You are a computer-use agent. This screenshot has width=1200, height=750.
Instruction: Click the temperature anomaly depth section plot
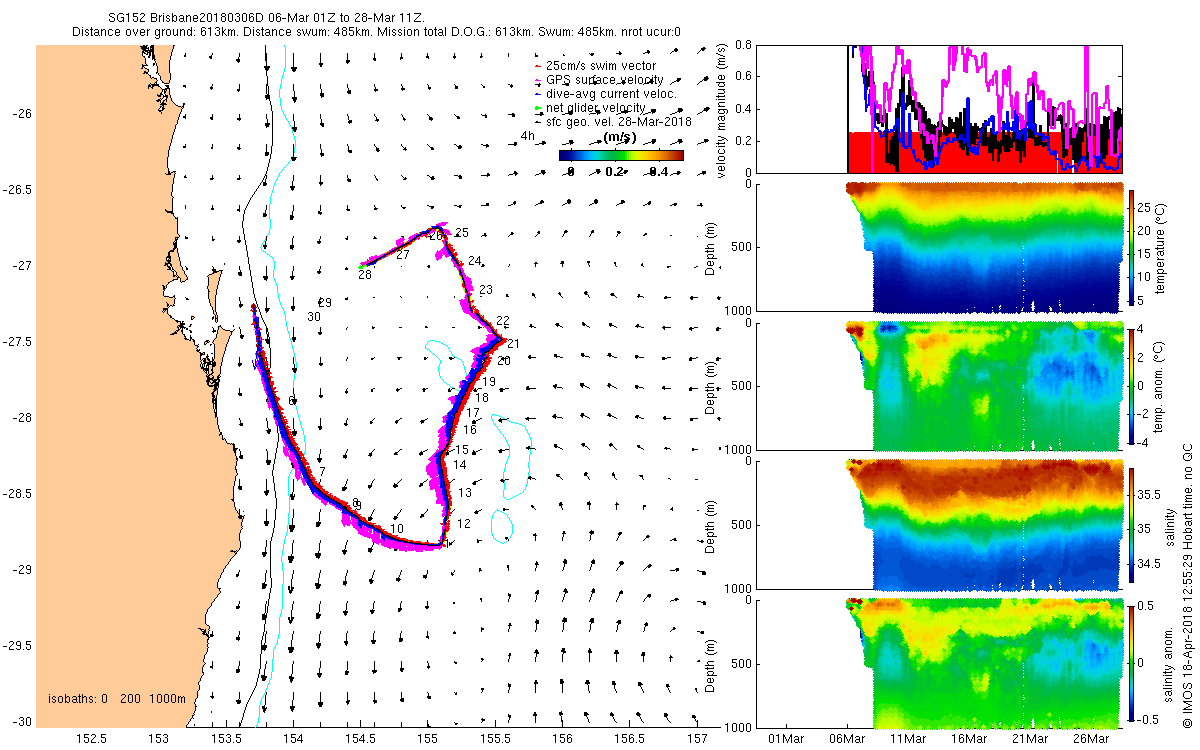pyautogui.click(x=939, y=386)
